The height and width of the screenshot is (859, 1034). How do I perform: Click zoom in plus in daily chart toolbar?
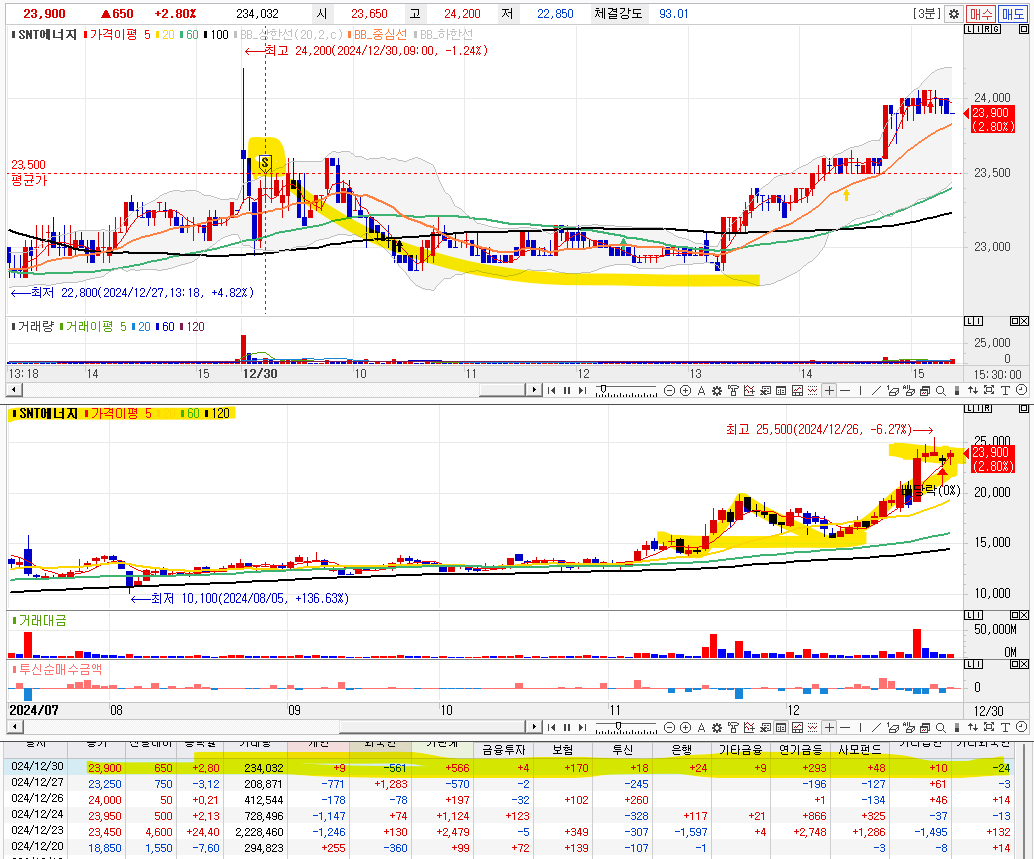coord(685,727)
